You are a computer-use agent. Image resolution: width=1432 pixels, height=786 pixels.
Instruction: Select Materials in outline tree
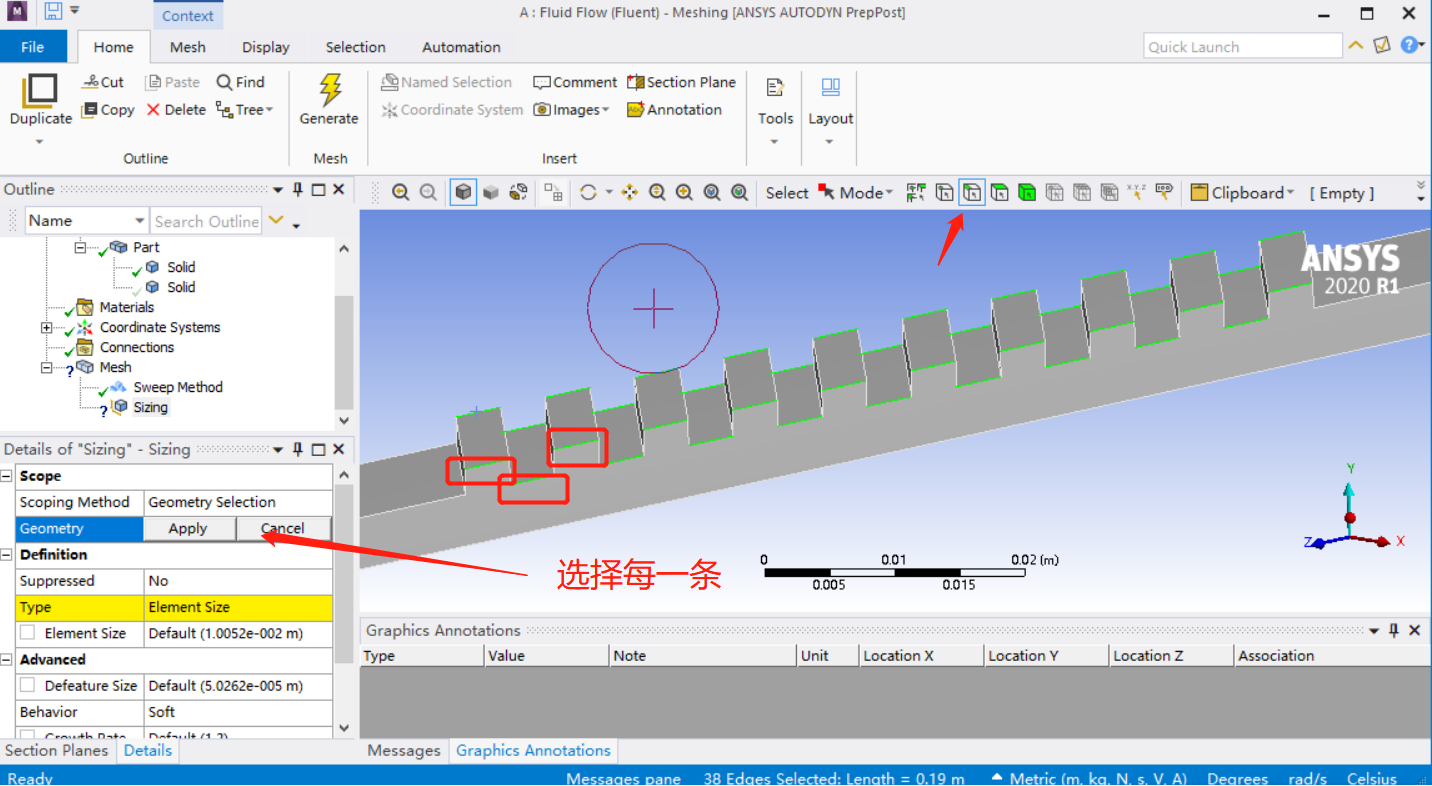tap(127, 308)
